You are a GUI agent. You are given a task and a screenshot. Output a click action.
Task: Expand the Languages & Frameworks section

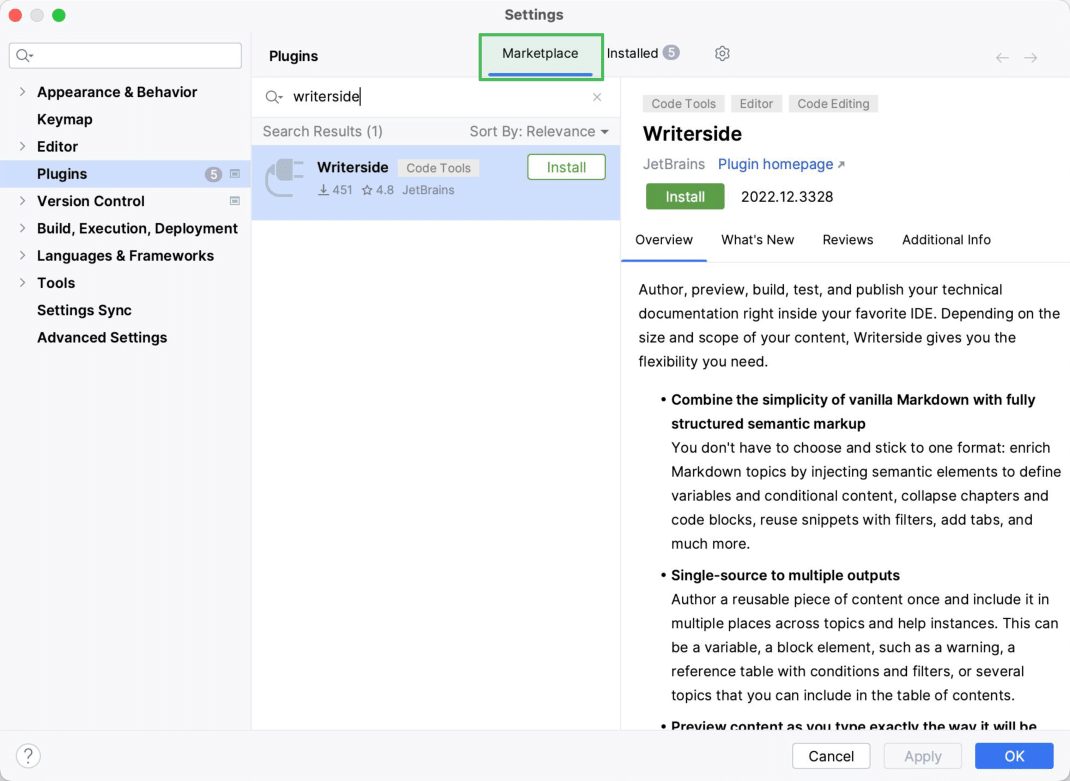tap(22, 256)
